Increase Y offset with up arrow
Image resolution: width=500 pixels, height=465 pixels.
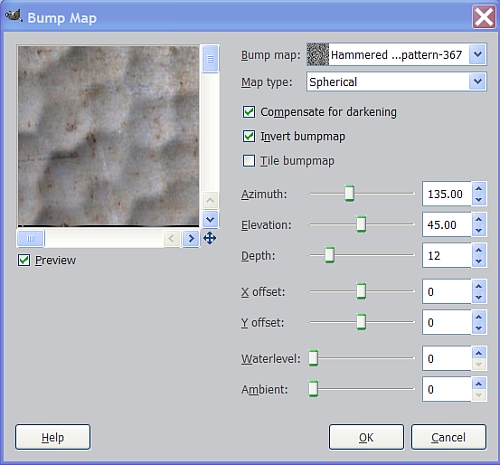[x=479, y=317]
